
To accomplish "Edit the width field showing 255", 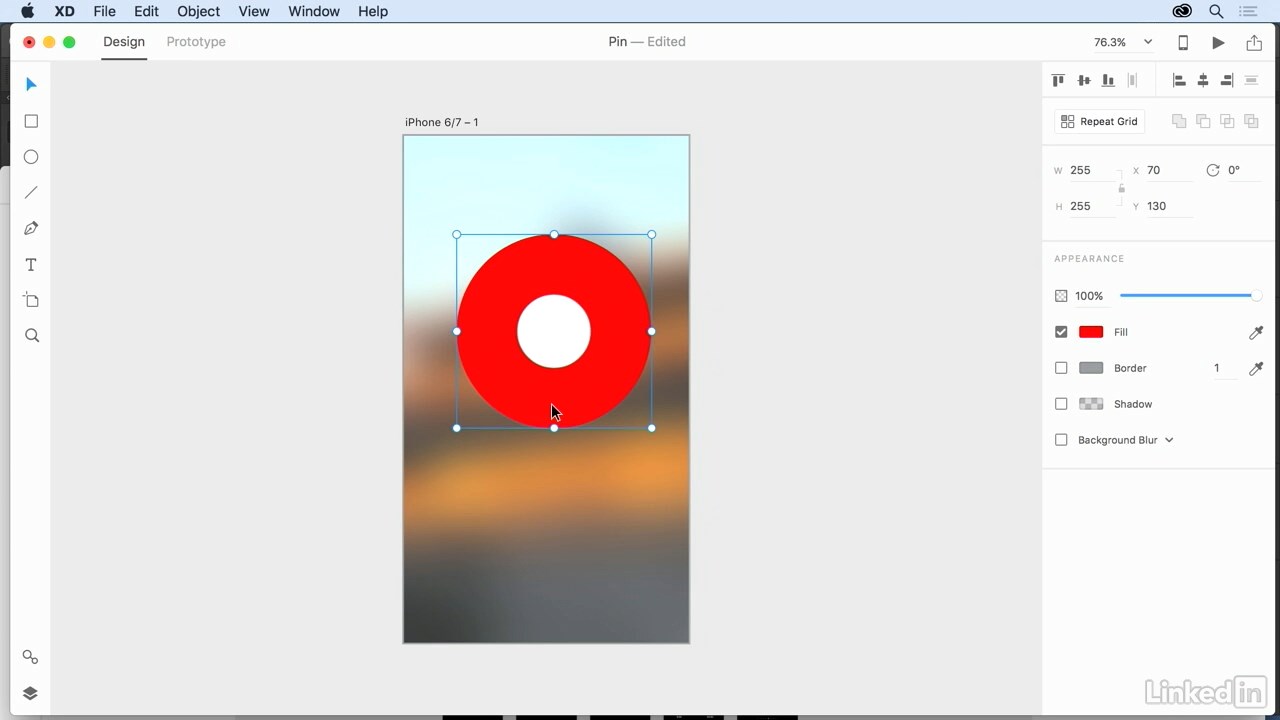I will click(x=1092, y=170).
